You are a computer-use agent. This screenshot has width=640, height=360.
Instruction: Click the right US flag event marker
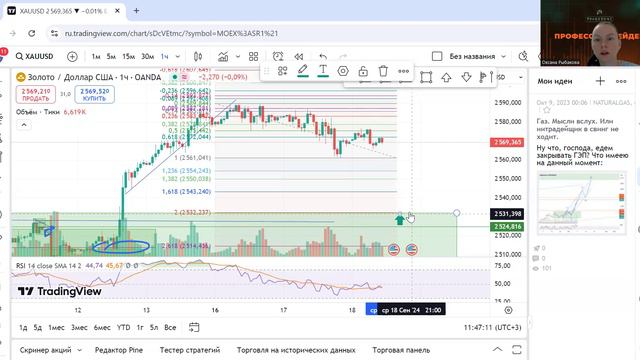(x=412, y=249)
